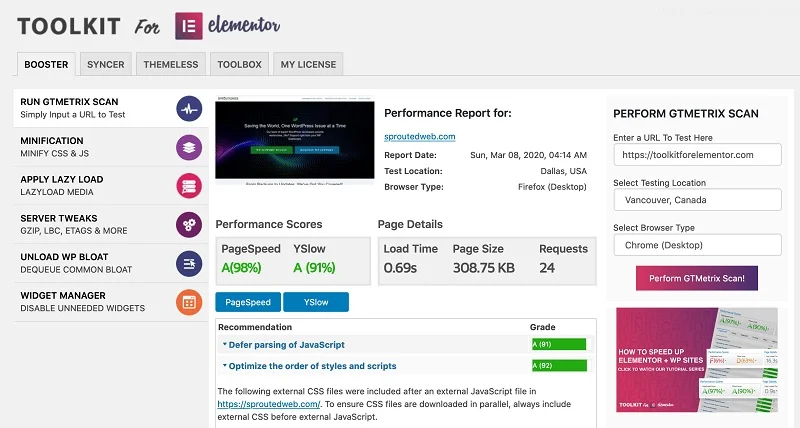Open the Themeless tab
This screenshot has height=428, width=800.
point(170,64)
